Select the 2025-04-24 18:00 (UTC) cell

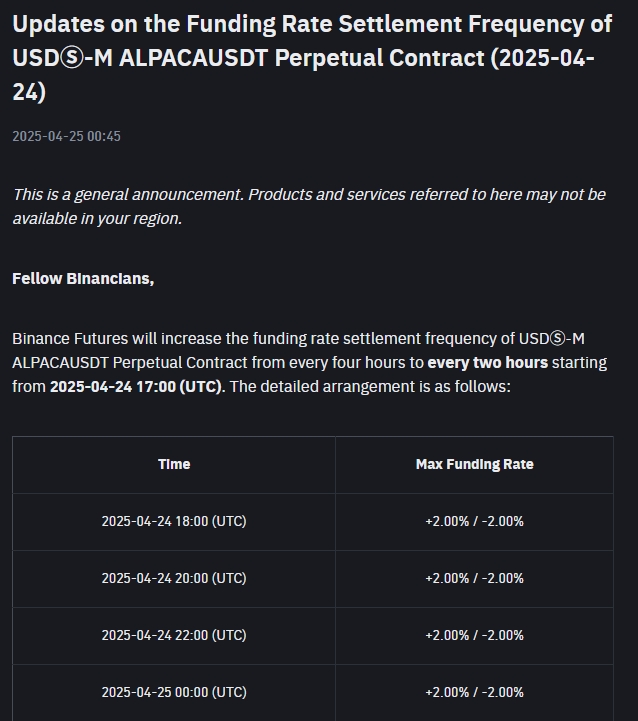coord(174,521)
